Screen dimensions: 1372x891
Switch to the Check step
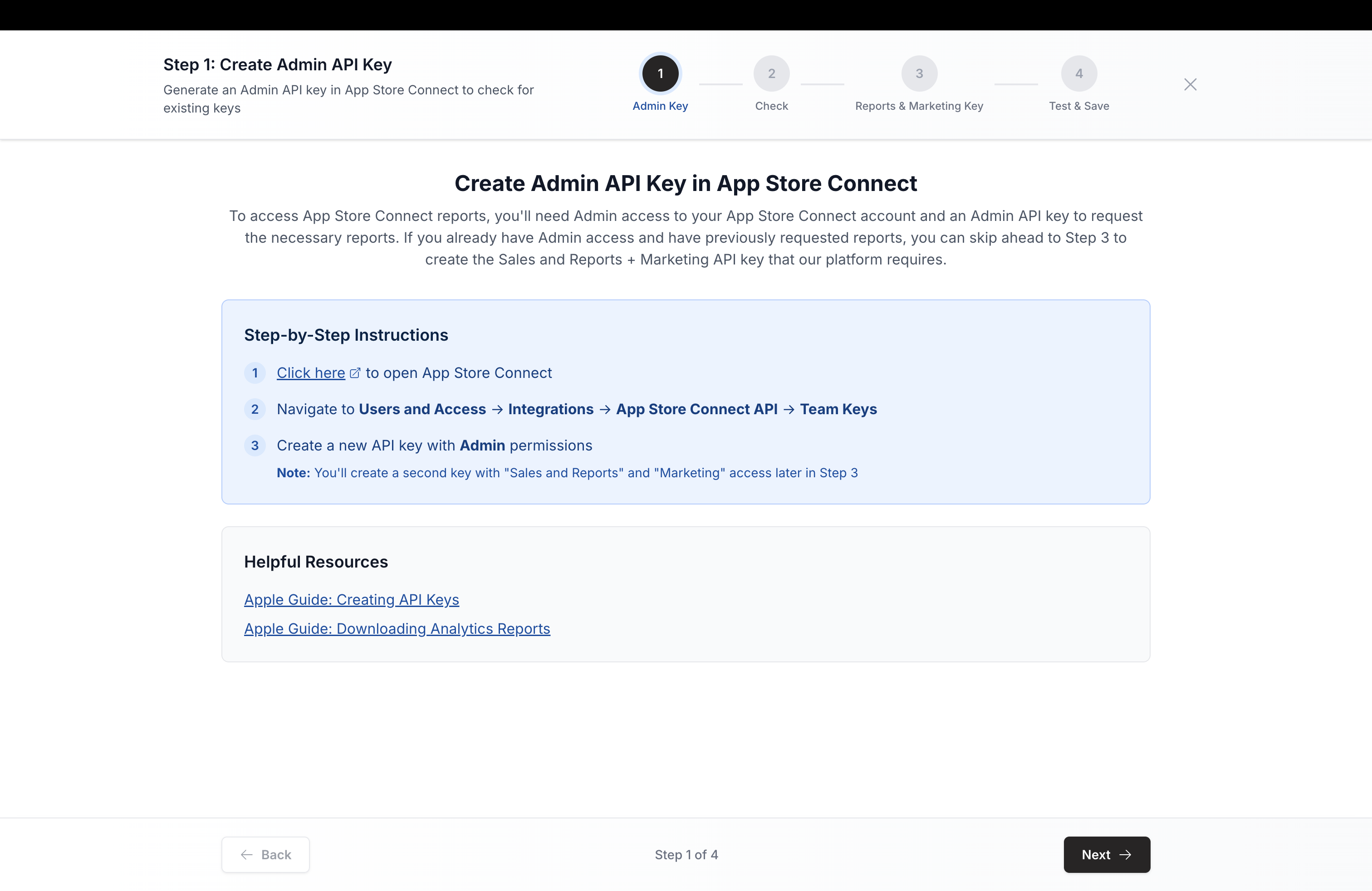[x=771, y=106]
